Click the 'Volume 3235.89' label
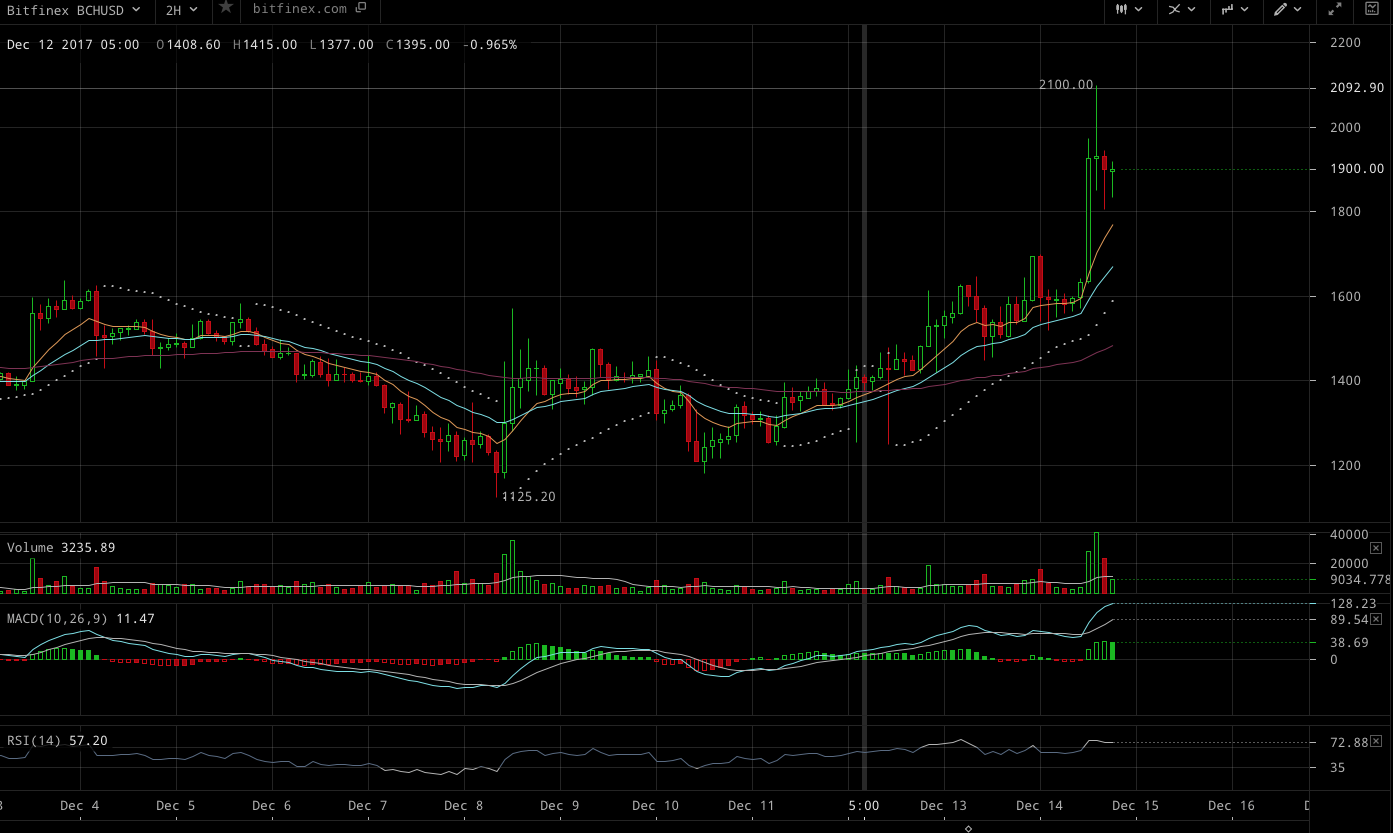 61,548
